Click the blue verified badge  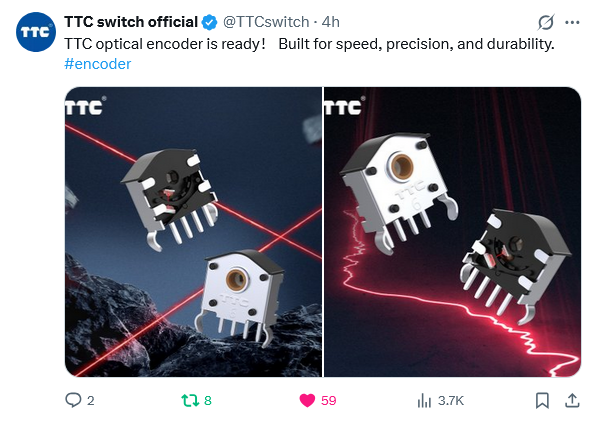coord(209,22)
